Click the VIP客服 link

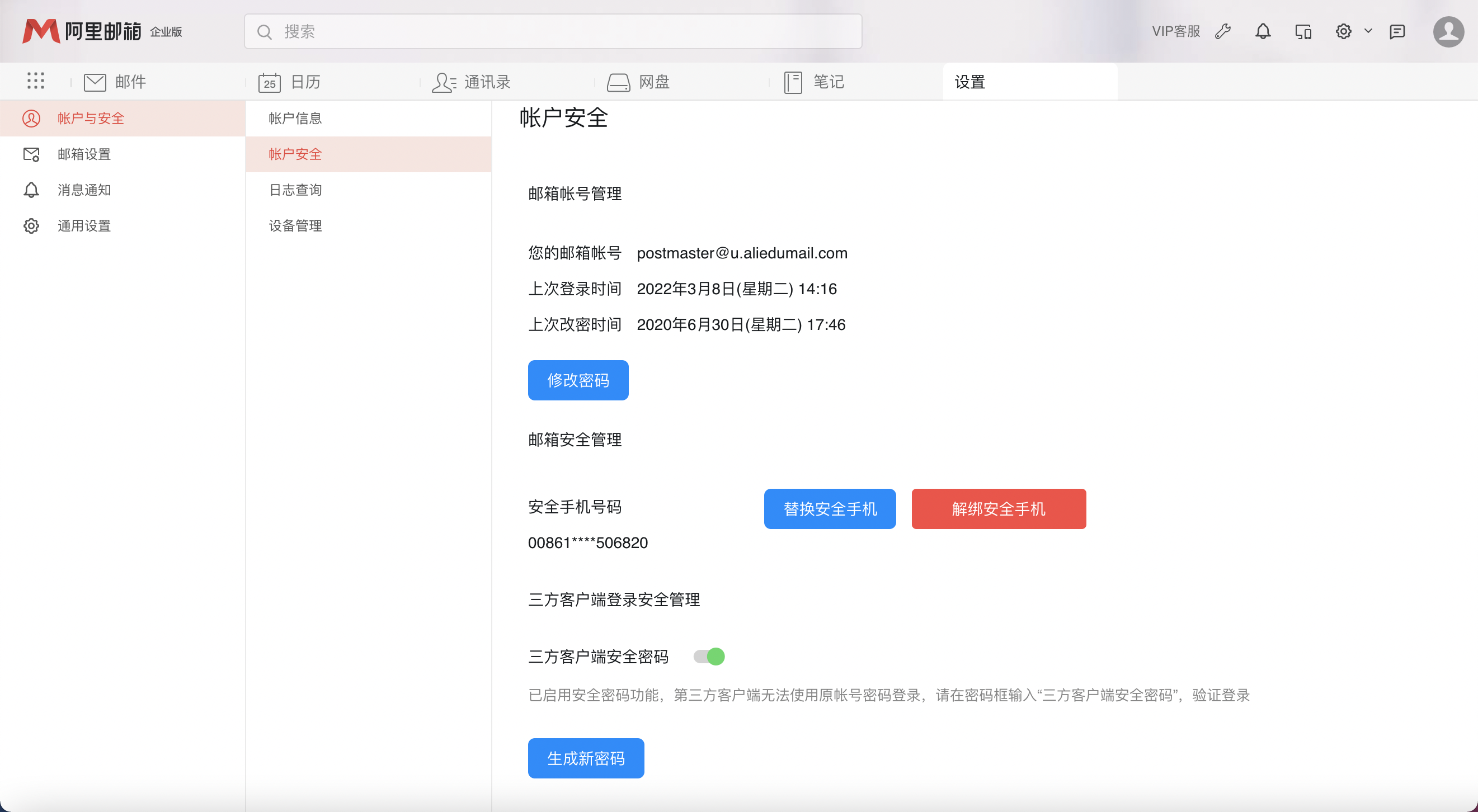[1175, 31]
